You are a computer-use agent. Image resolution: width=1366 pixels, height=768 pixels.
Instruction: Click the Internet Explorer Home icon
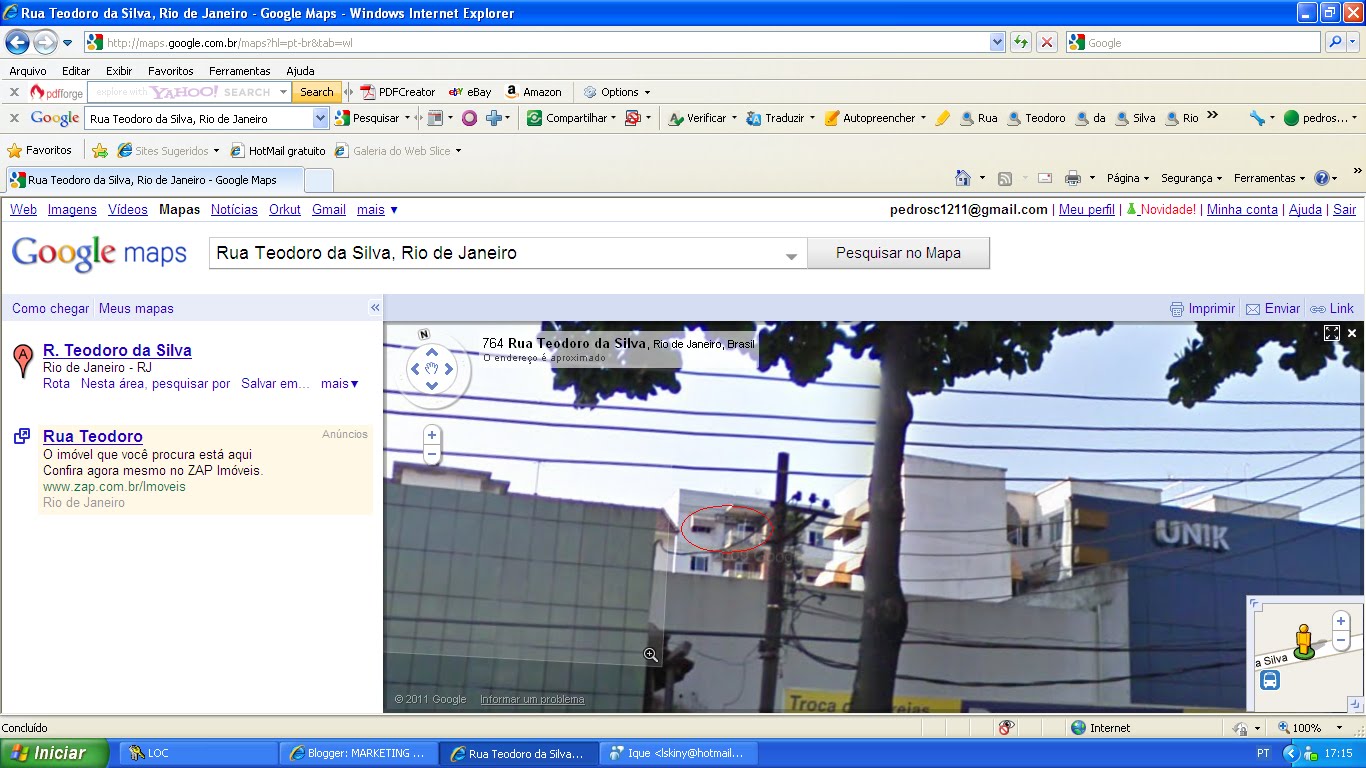pos(963,177)
